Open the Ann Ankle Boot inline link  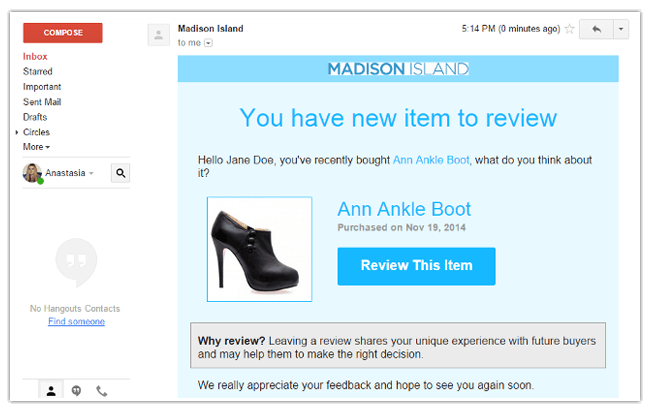(431, 160)
